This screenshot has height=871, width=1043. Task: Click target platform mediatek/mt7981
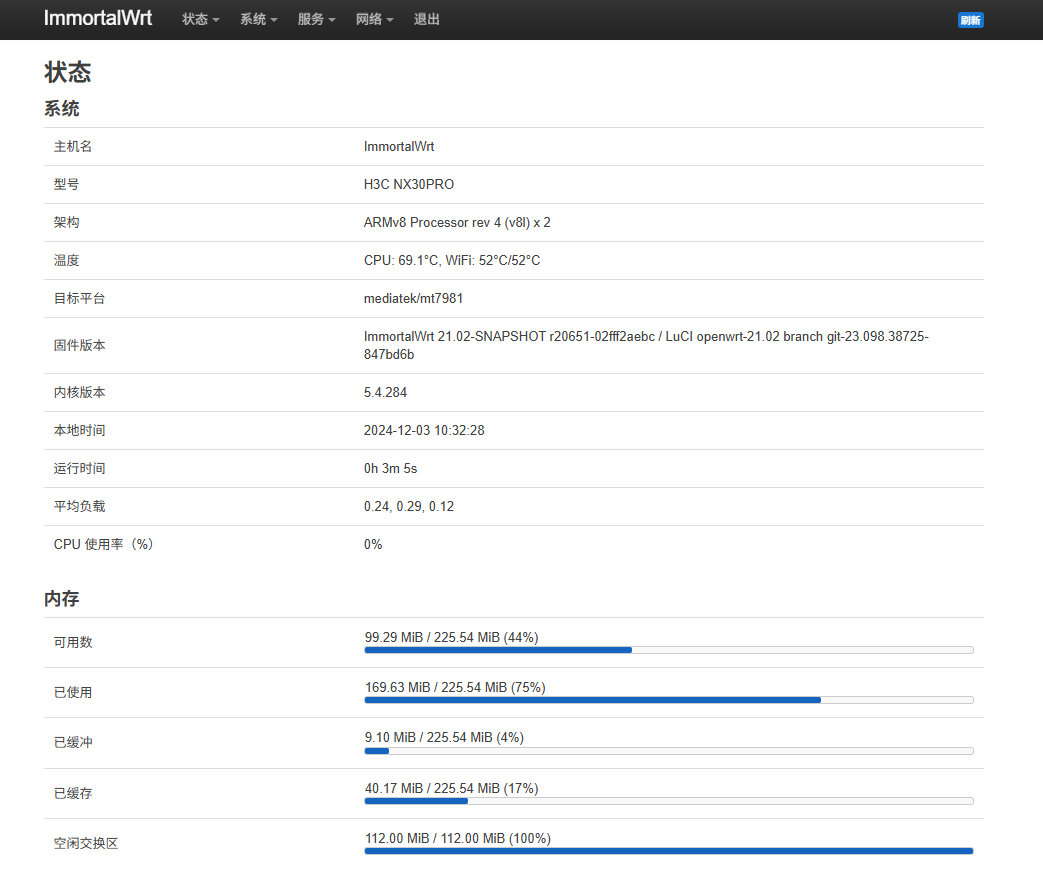coord(413,298)
